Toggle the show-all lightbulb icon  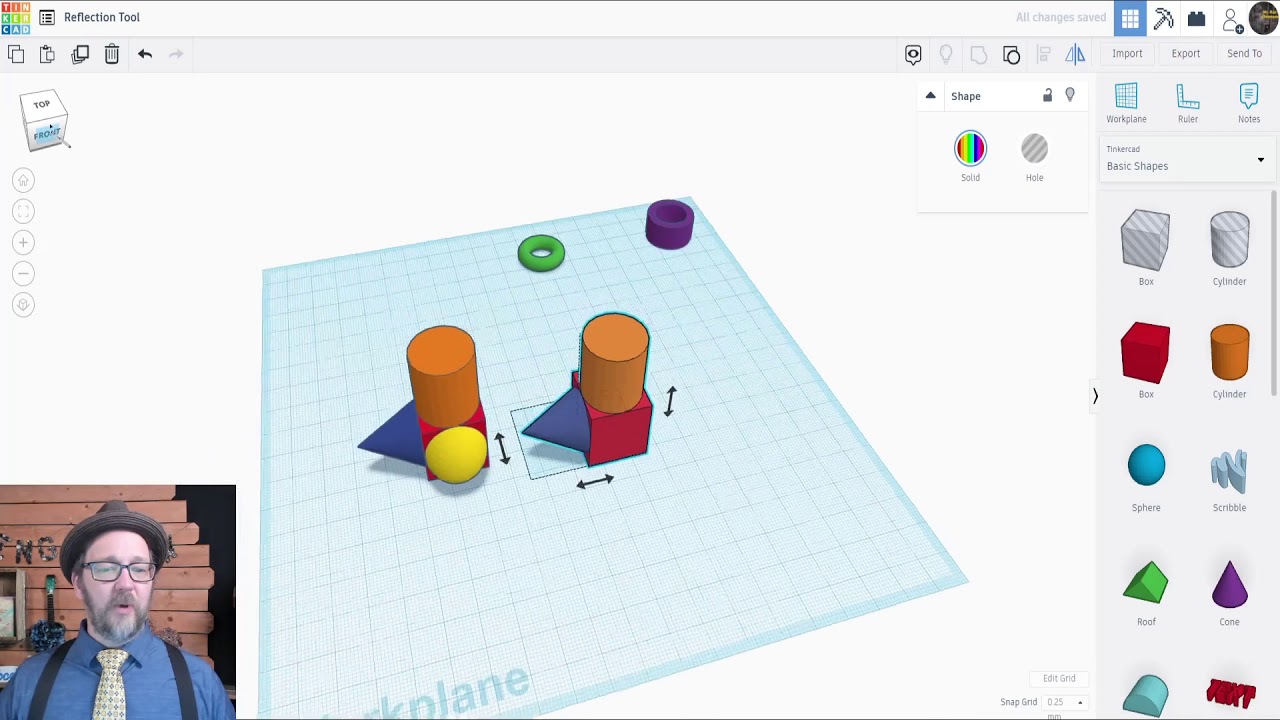tap(946, 54)
